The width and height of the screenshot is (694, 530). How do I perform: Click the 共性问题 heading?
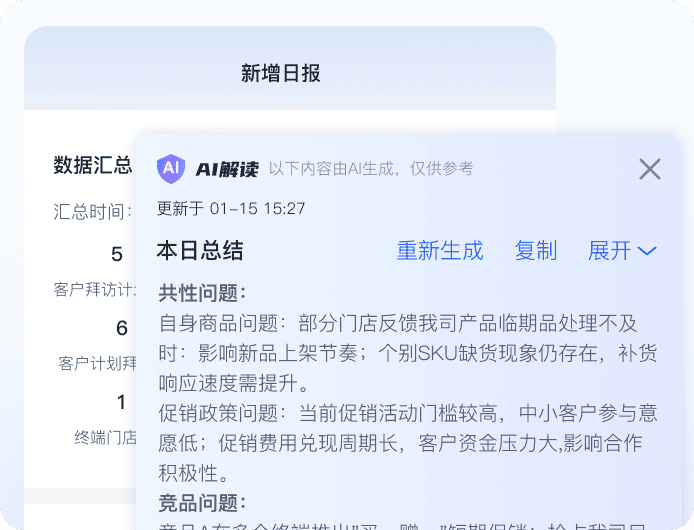click(202, 293)
